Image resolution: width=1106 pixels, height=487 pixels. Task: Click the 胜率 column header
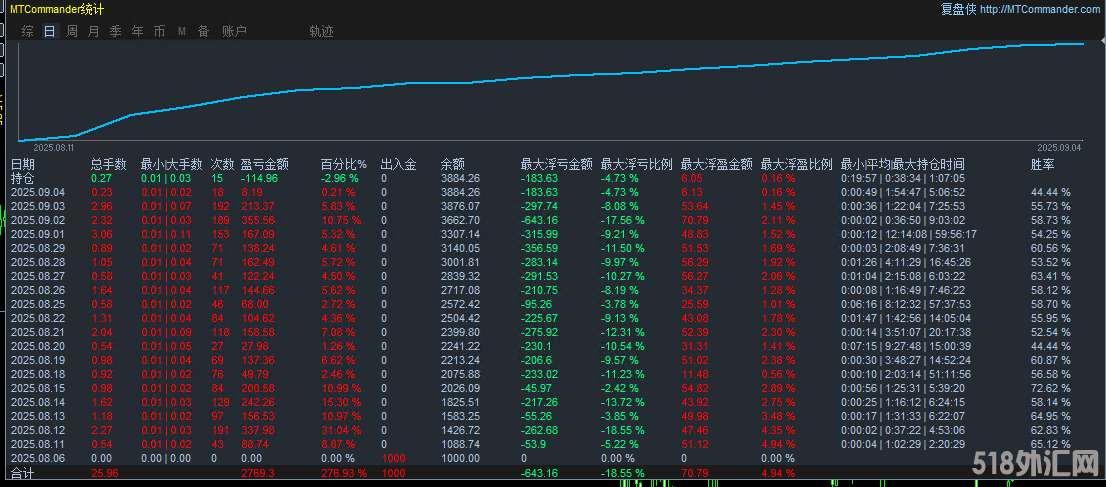(1043, 164)
